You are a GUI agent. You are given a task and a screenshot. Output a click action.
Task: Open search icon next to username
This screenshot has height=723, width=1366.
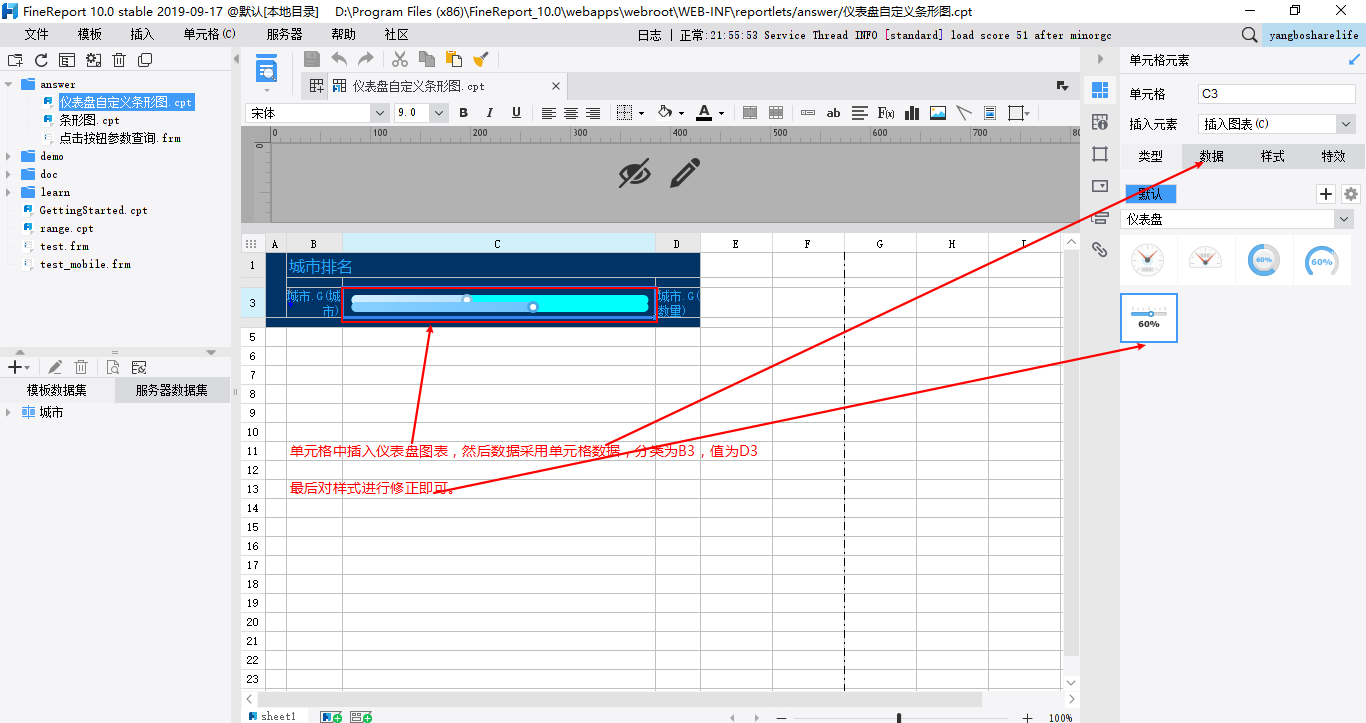point(1250,35)
